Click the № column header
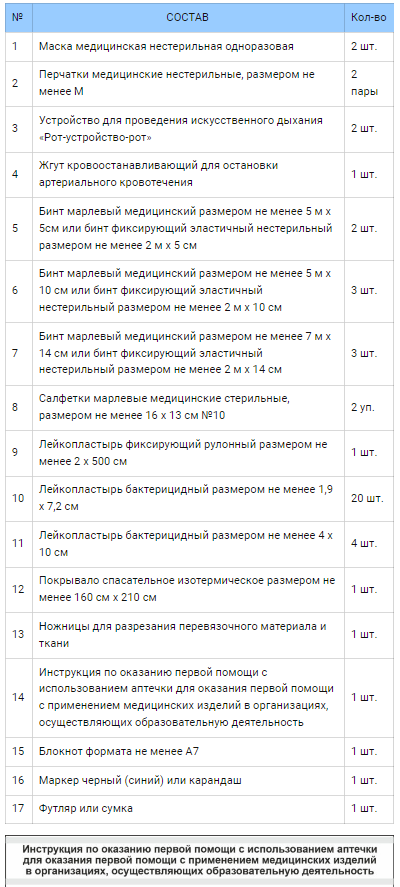 (x=19, y=18)
